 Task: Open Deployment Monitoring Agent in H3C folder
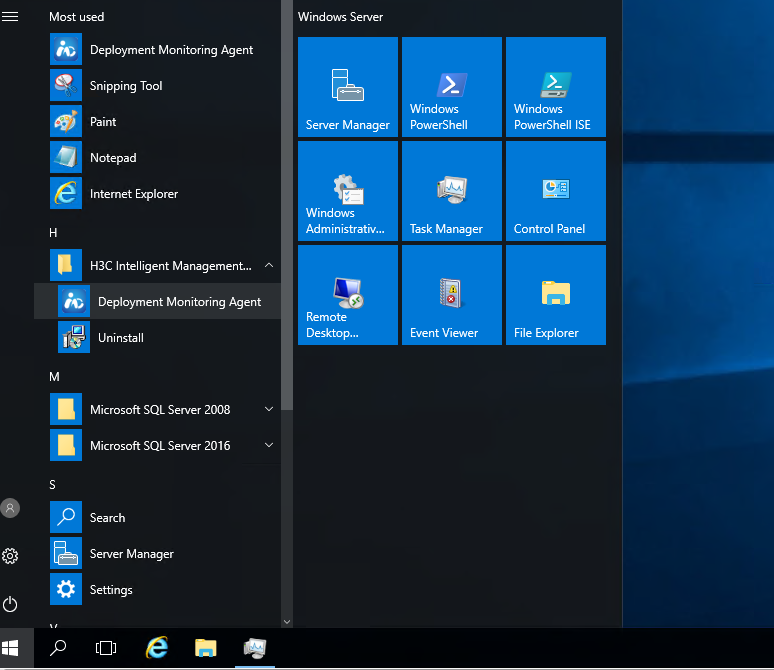(157, 301)
